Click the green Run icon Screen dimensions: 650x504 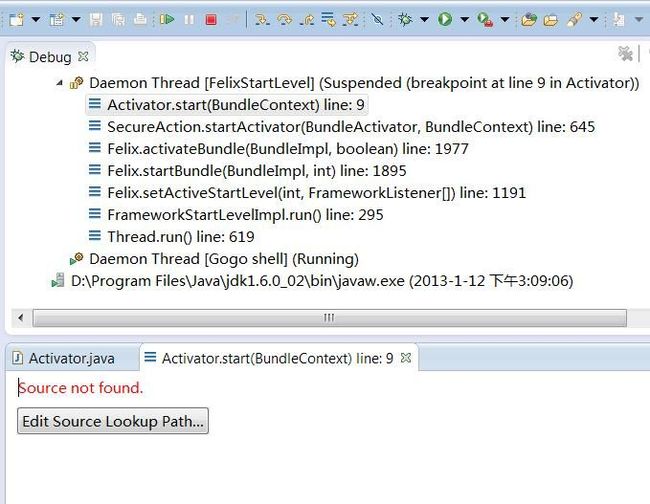tap(445, 19)
